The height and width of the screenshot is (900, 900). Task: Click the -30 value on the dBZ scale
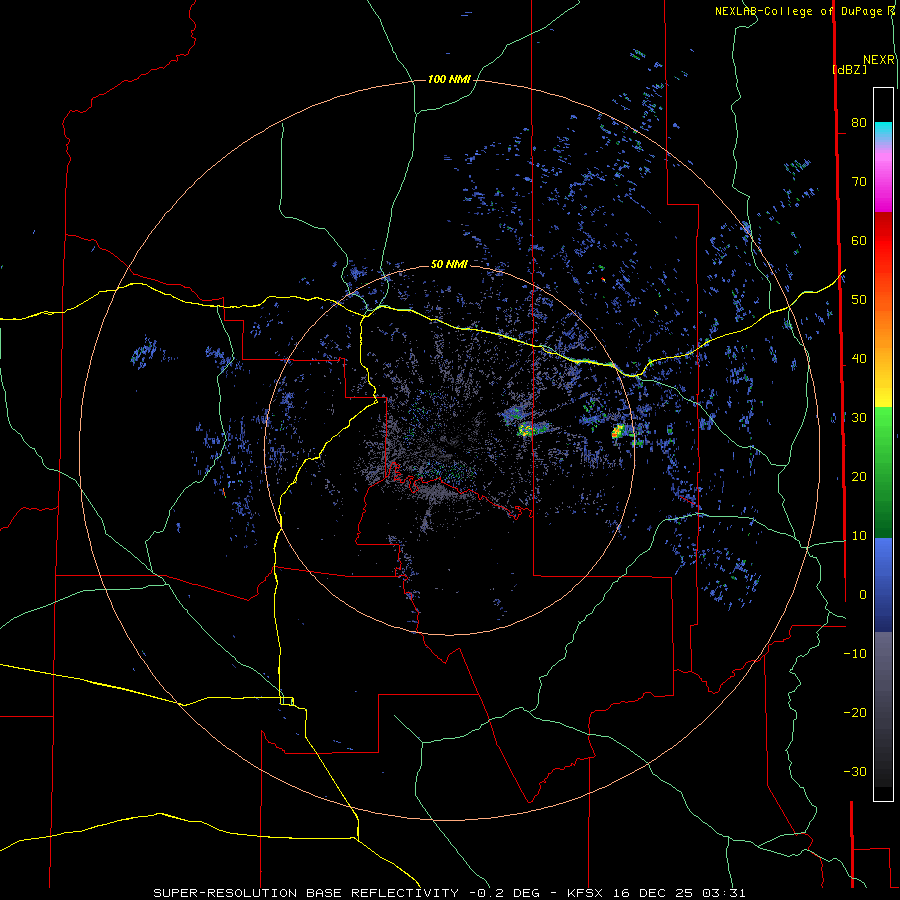[x=855, y=771]
